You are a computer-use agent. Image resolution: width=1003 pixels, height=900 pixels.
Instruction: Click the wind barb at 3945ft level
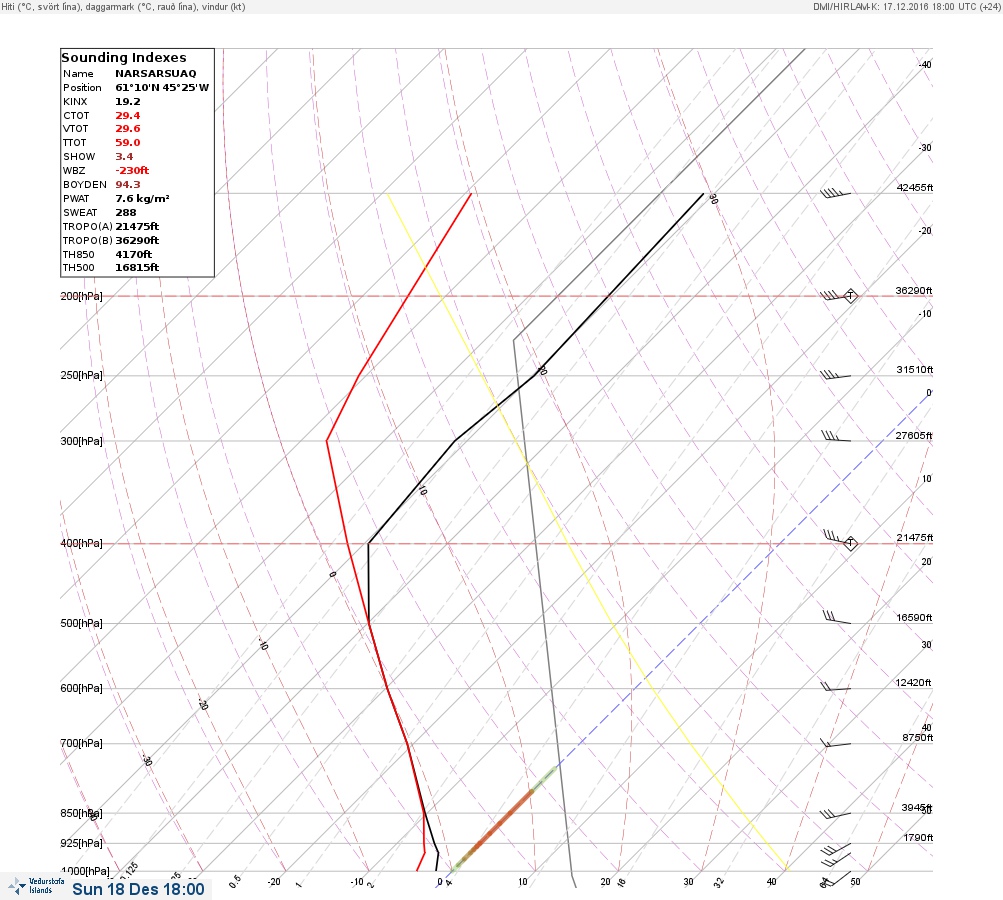click(835, 814)
